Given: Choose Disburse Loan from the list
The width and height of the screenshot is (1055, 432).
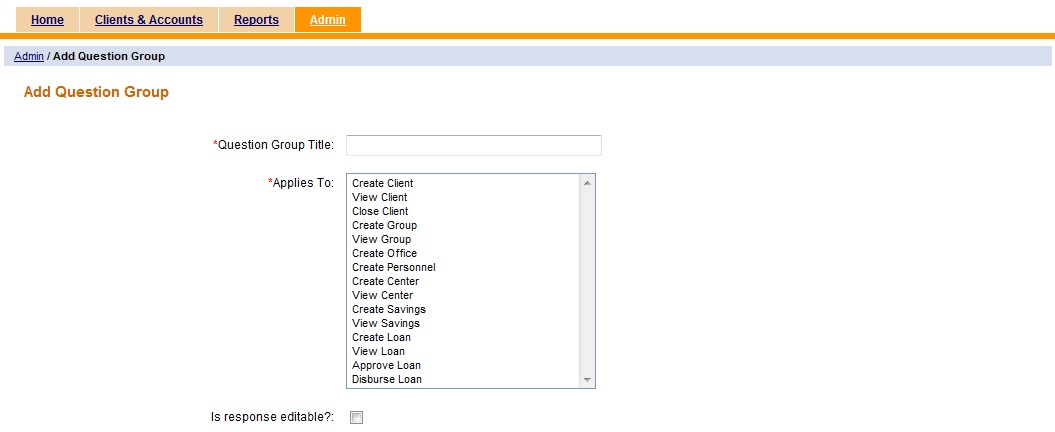Looking at the screenshot, I should point(387,379).
